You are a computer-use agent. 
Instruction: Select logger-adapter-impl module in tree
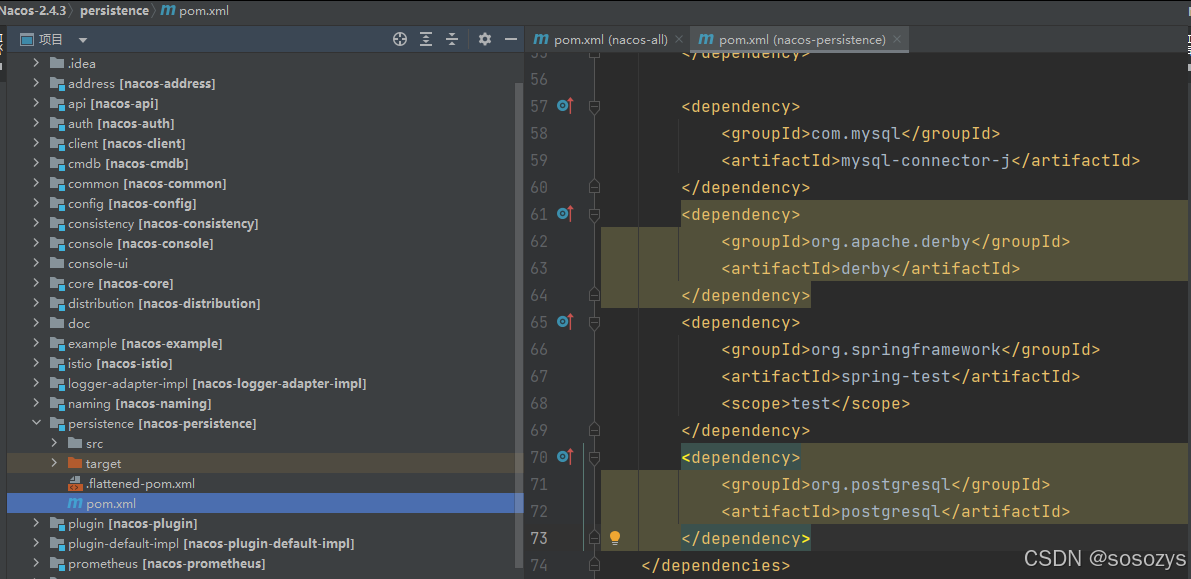click(216, 384)
